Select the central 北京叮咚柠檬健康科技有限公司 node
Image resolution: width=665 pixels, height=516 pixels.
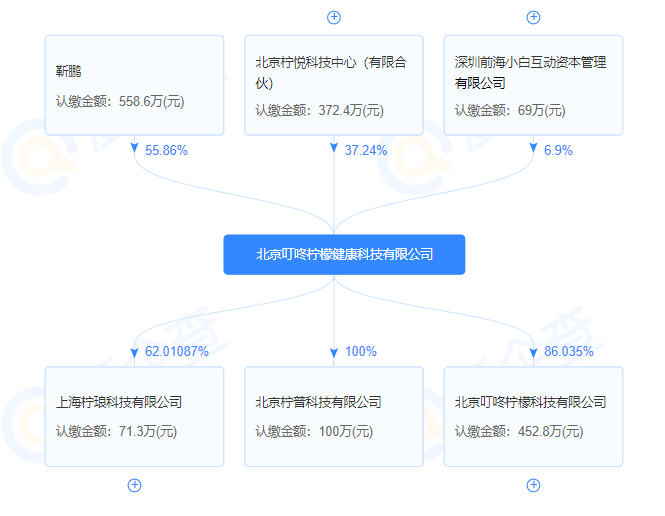click(x=344, y=254)
